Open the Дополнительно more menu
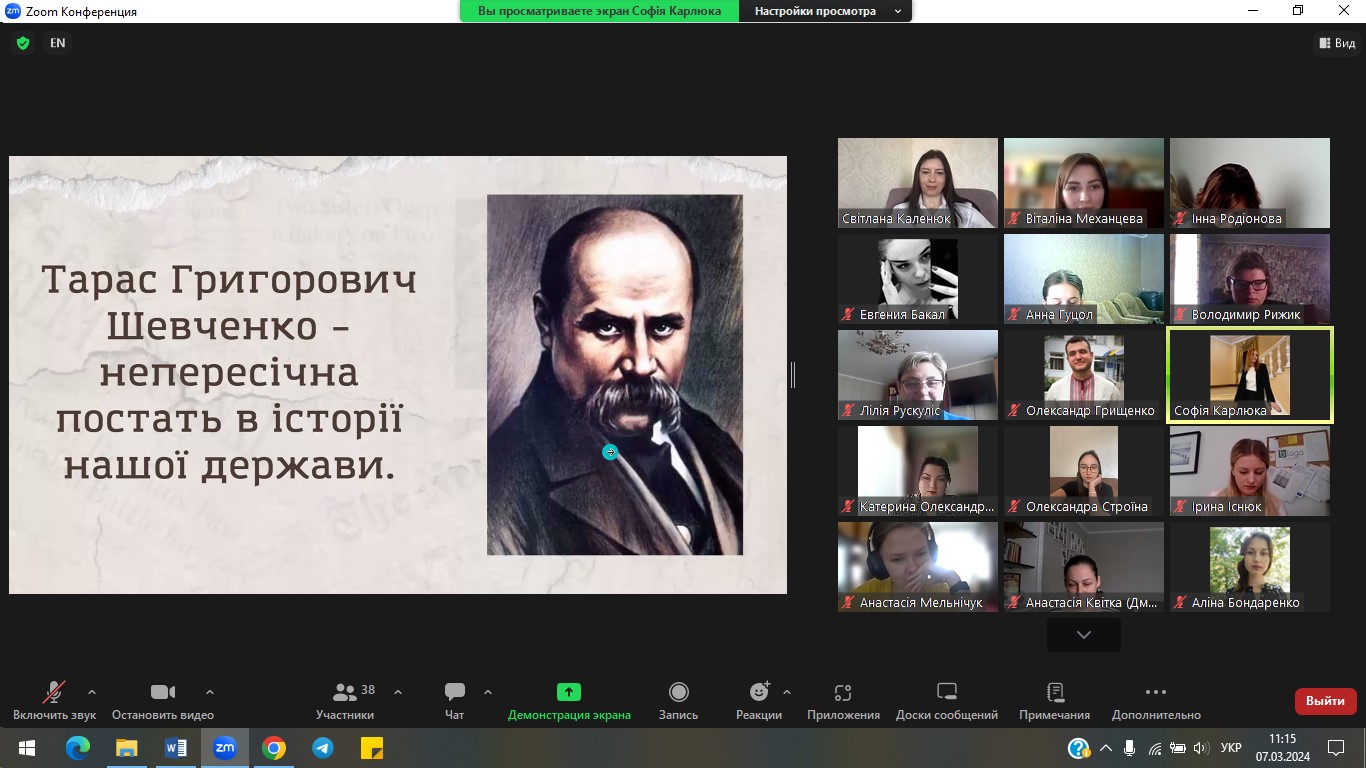This screenshot has width=1366, height=768. tap(1155, 692)
